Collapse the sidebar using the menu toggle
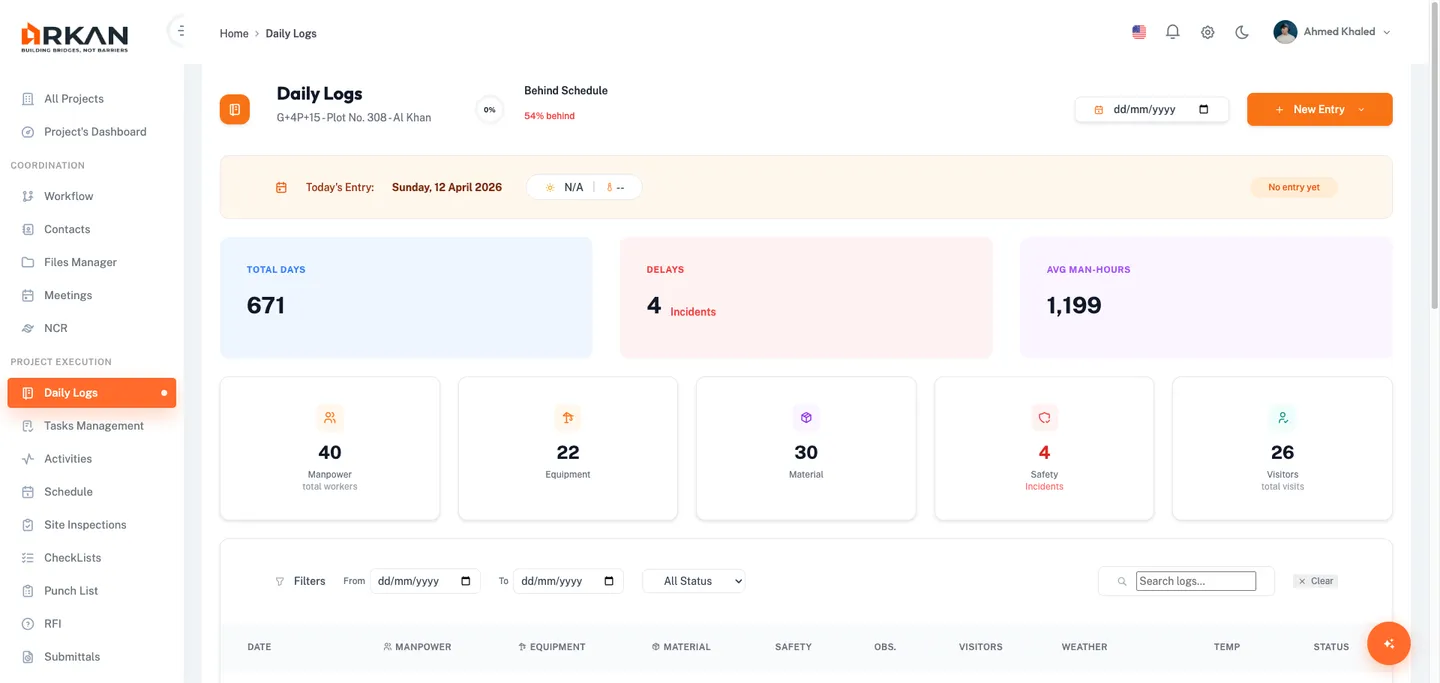Viewport: 1440px width, 683px height. click(180, 31)
